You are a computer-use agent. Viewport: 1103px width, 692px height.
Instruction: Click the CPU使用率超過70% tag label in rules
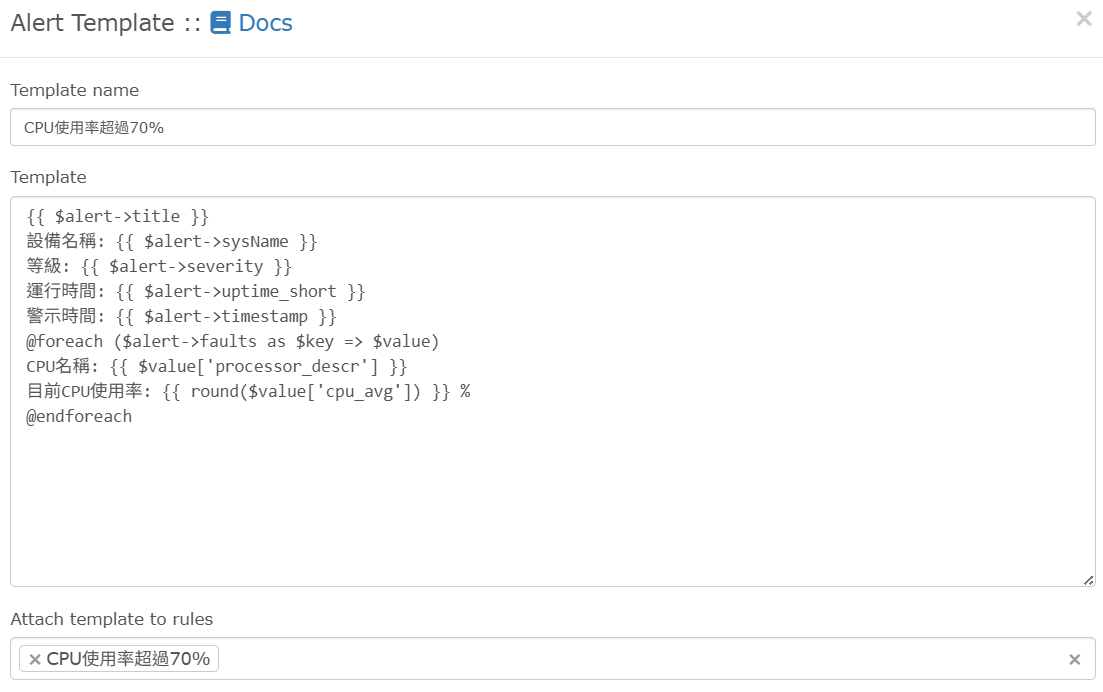tap(128, 659)
